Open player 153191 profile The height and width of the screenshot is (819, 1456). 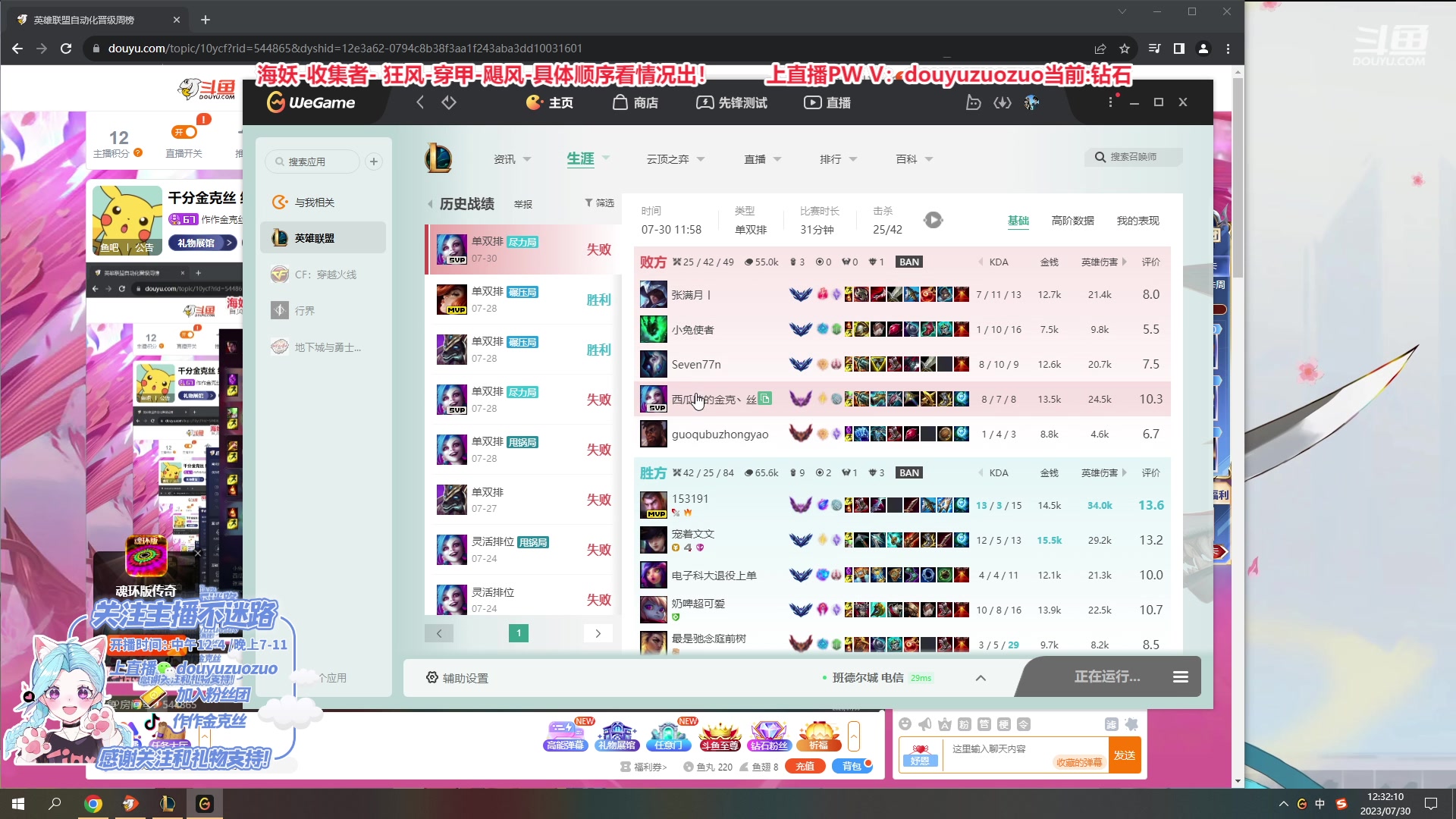690,498
